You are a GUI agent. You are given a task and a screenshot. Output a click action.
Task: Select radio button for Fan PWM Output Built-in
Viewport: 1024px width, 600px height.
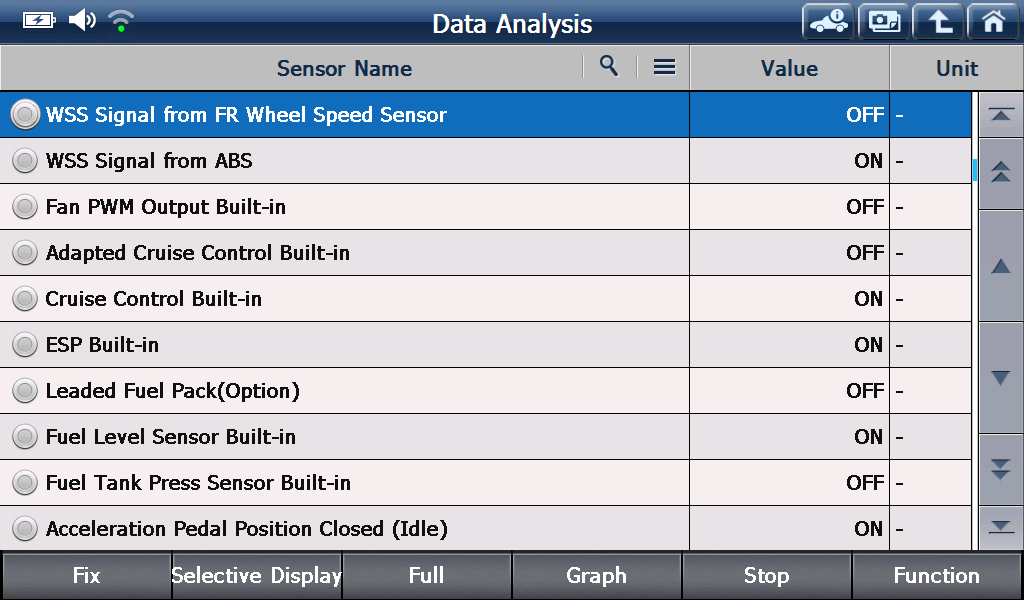click(x=25, y=207)
